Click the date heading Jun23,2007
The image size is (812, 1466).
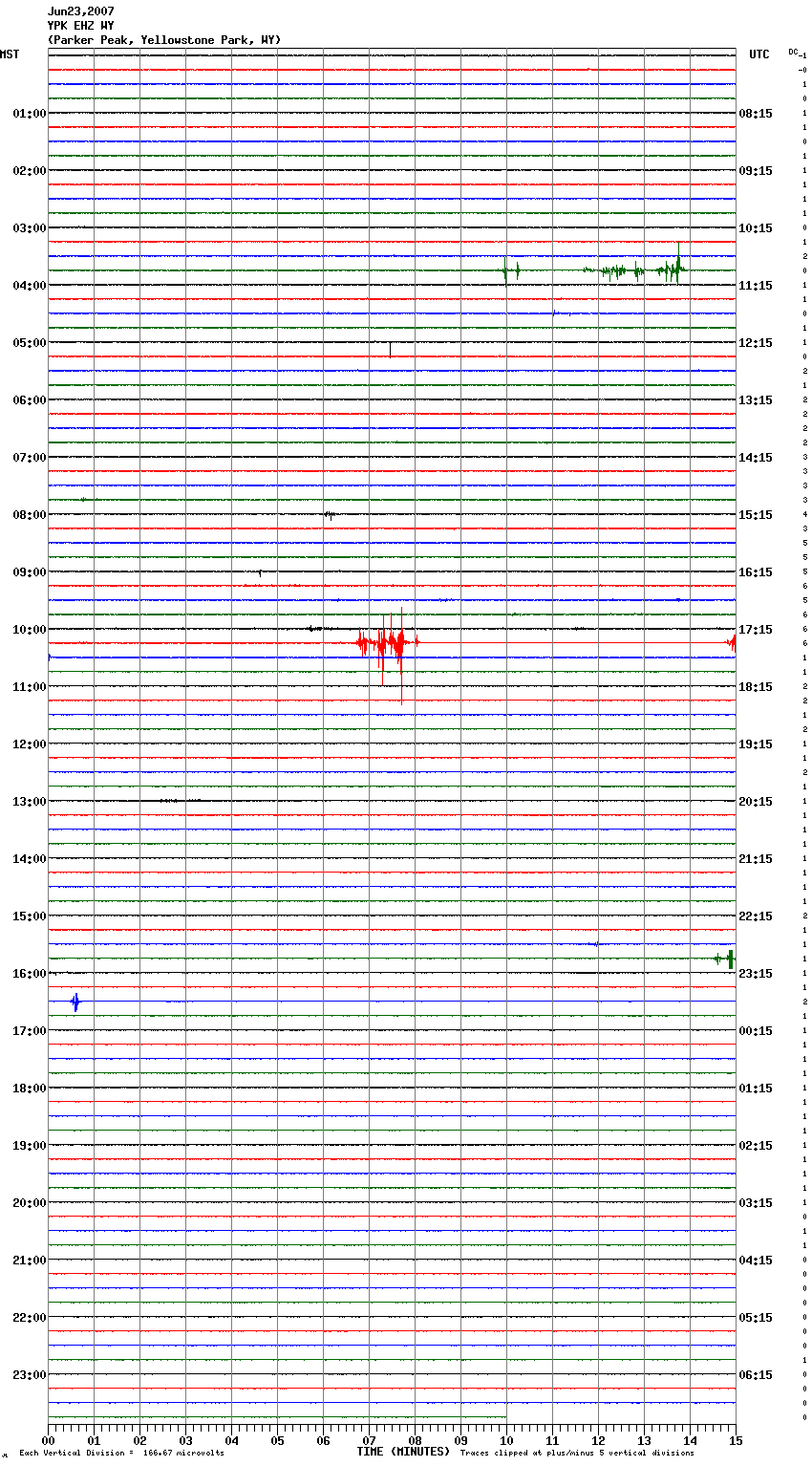pyautogui.click(x=81, y=11)
